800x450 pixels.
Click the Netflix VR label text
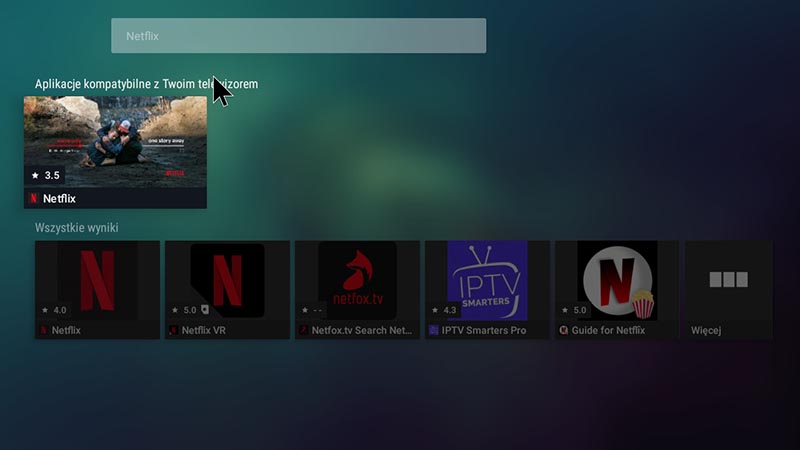click(x=204, y=331)
